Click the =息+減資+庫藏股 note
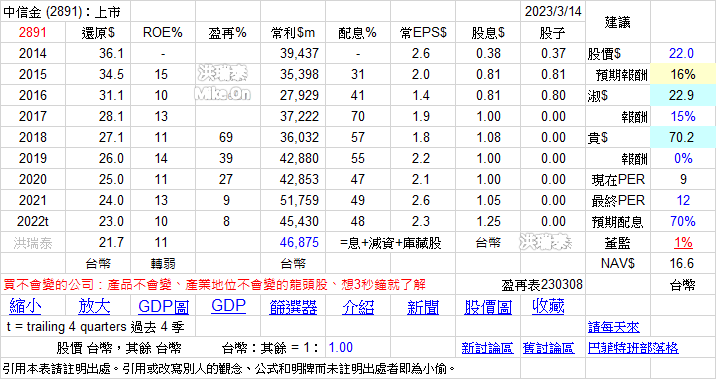The width and height of the screenshot is (716, 379). 390,243
